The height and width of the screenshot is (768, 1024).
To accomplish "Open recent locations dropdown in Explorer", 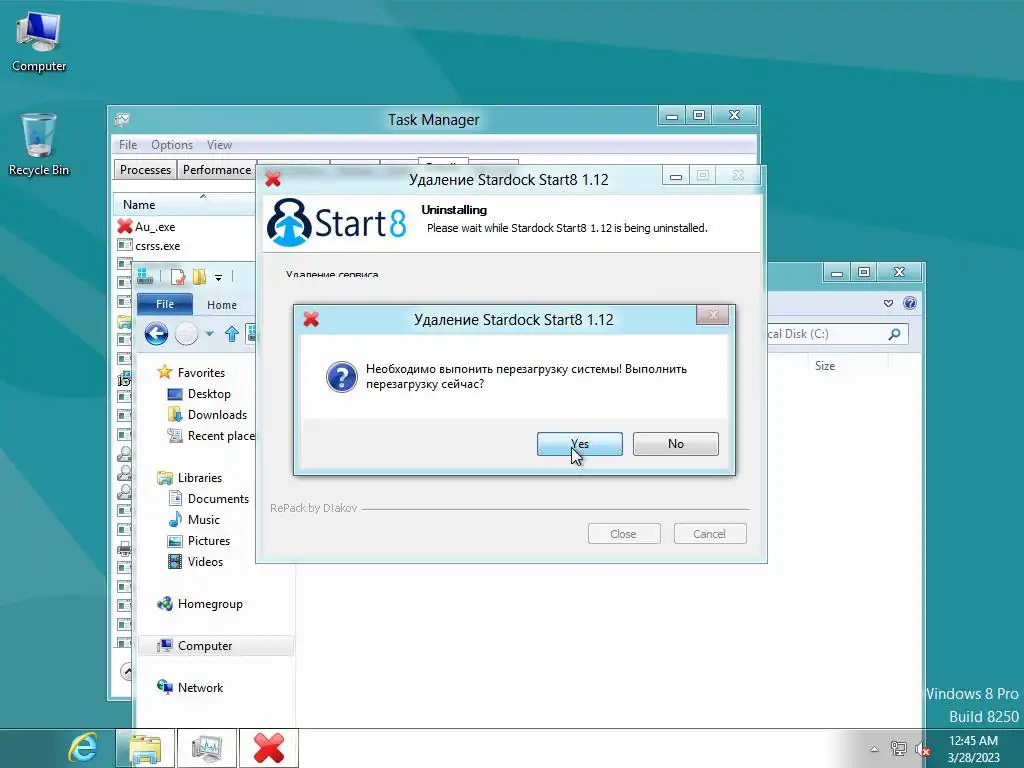I will 209,334.
